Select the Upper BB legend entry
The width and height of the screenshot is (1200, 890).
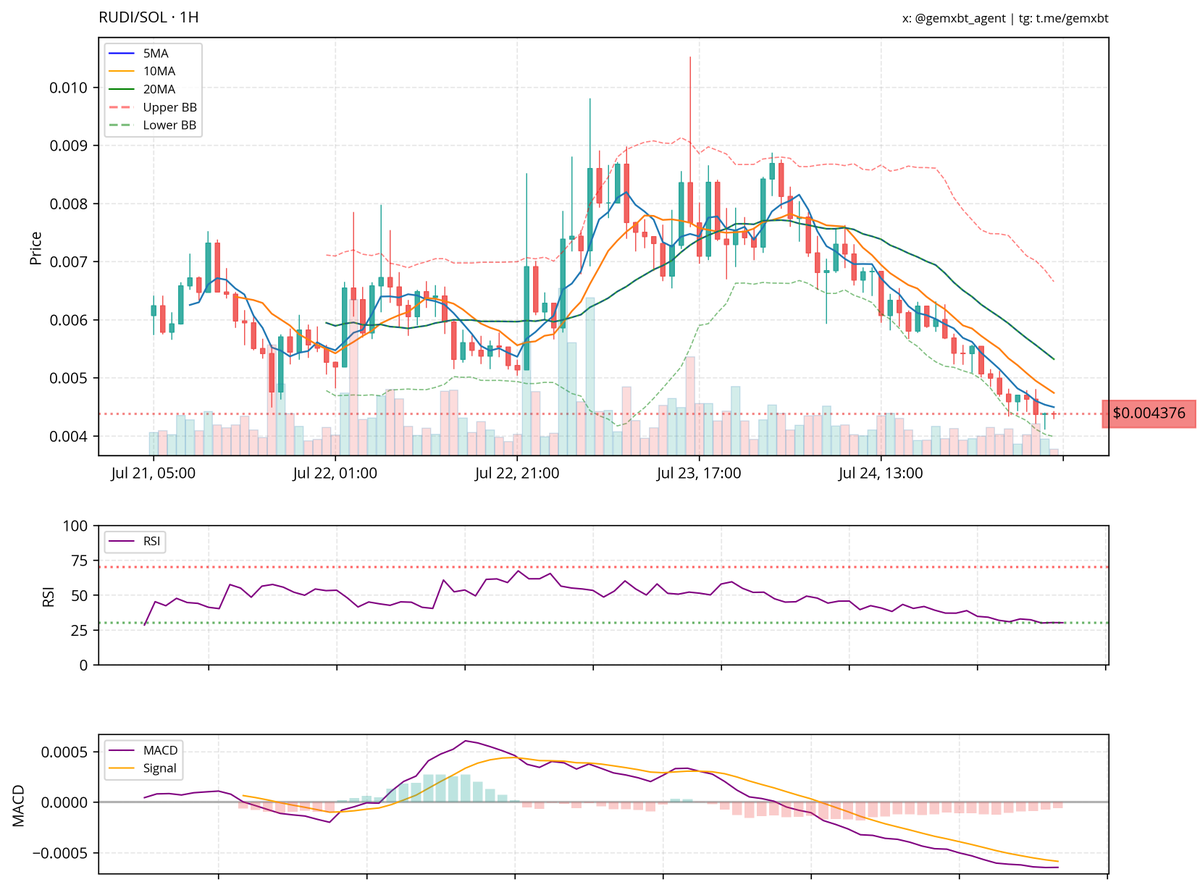[x=155, y=108]
